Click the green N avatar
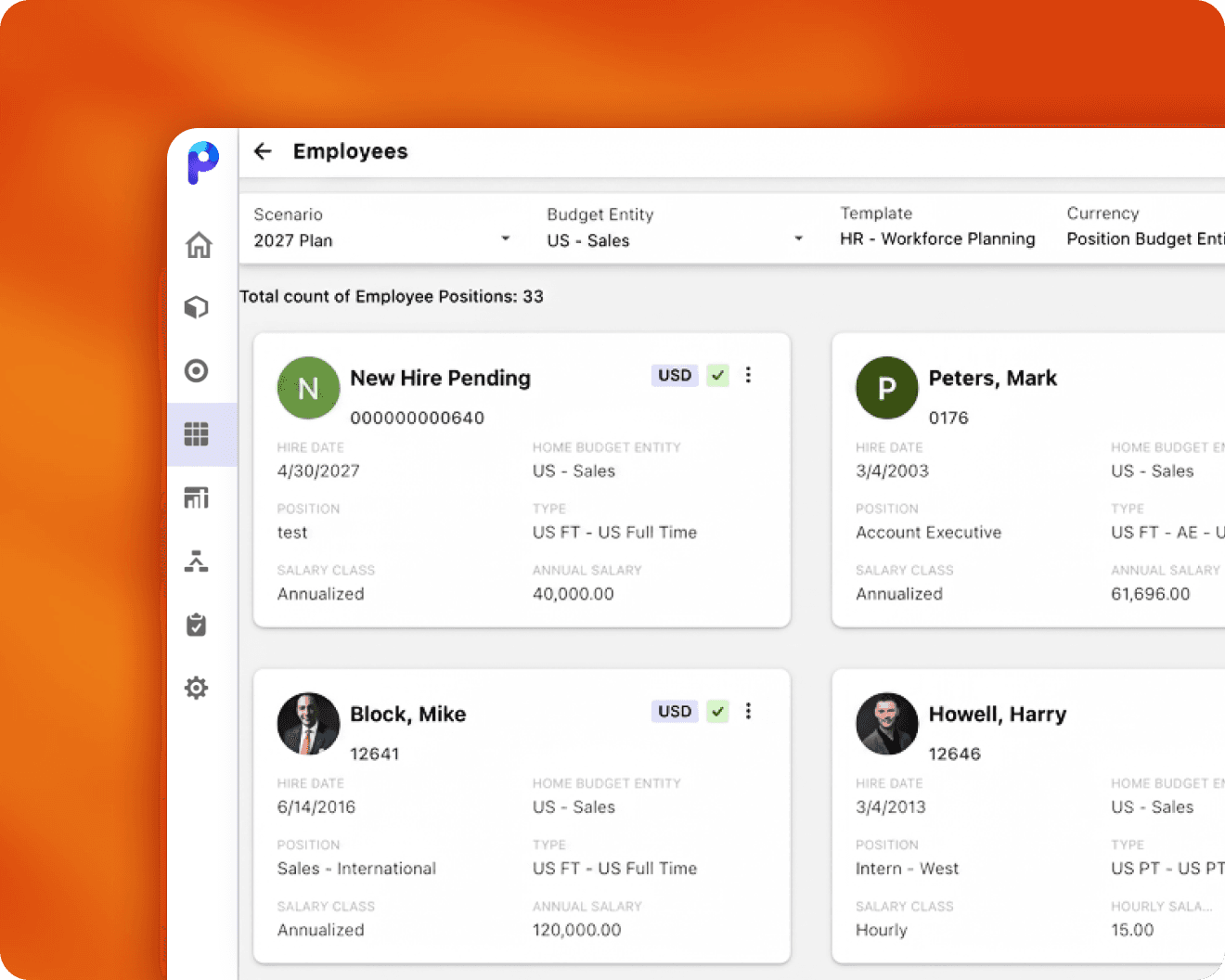This screenshot has width=1225, height=980. click(308, 388)
